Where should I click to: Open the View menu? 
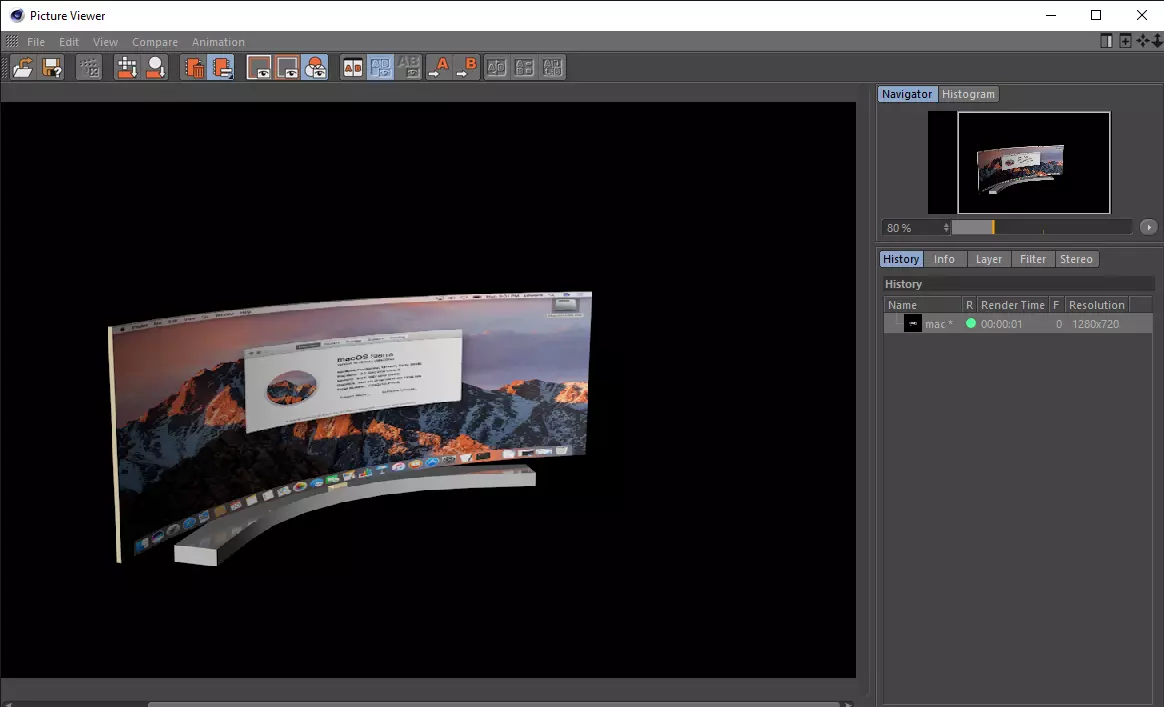click(105, 42)
